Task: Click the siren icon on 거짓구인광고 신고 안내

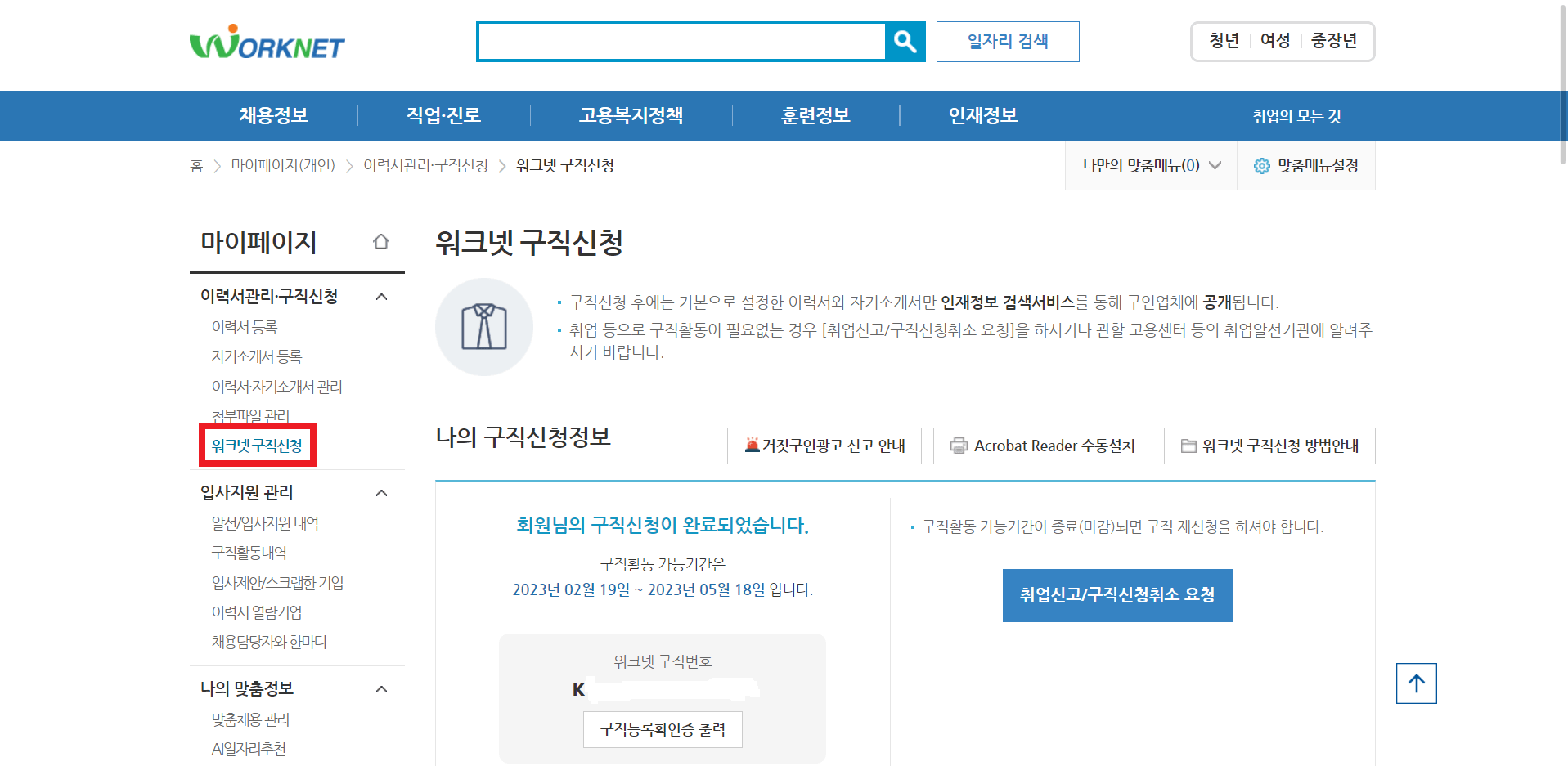Action: (752, 445)
